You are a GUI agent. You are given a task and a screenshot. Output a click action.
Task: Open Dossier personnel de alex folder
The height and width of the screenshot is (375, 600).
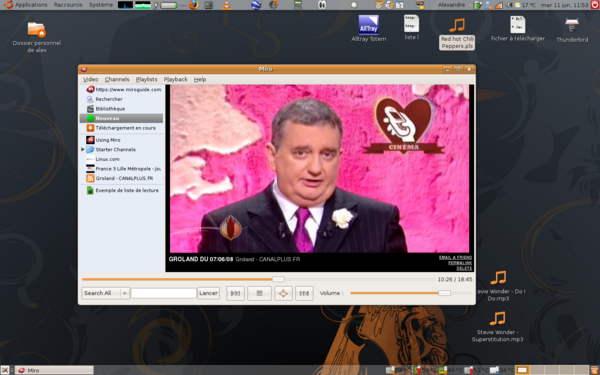click(37, 37)
